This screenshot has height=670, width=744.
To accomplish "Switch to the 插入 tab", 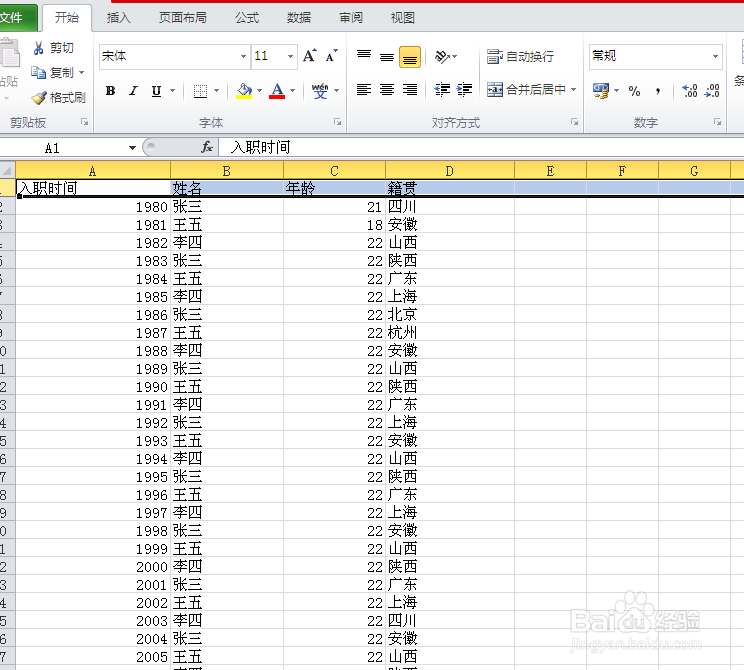I will pyautogui.click(x=119, y=18).
